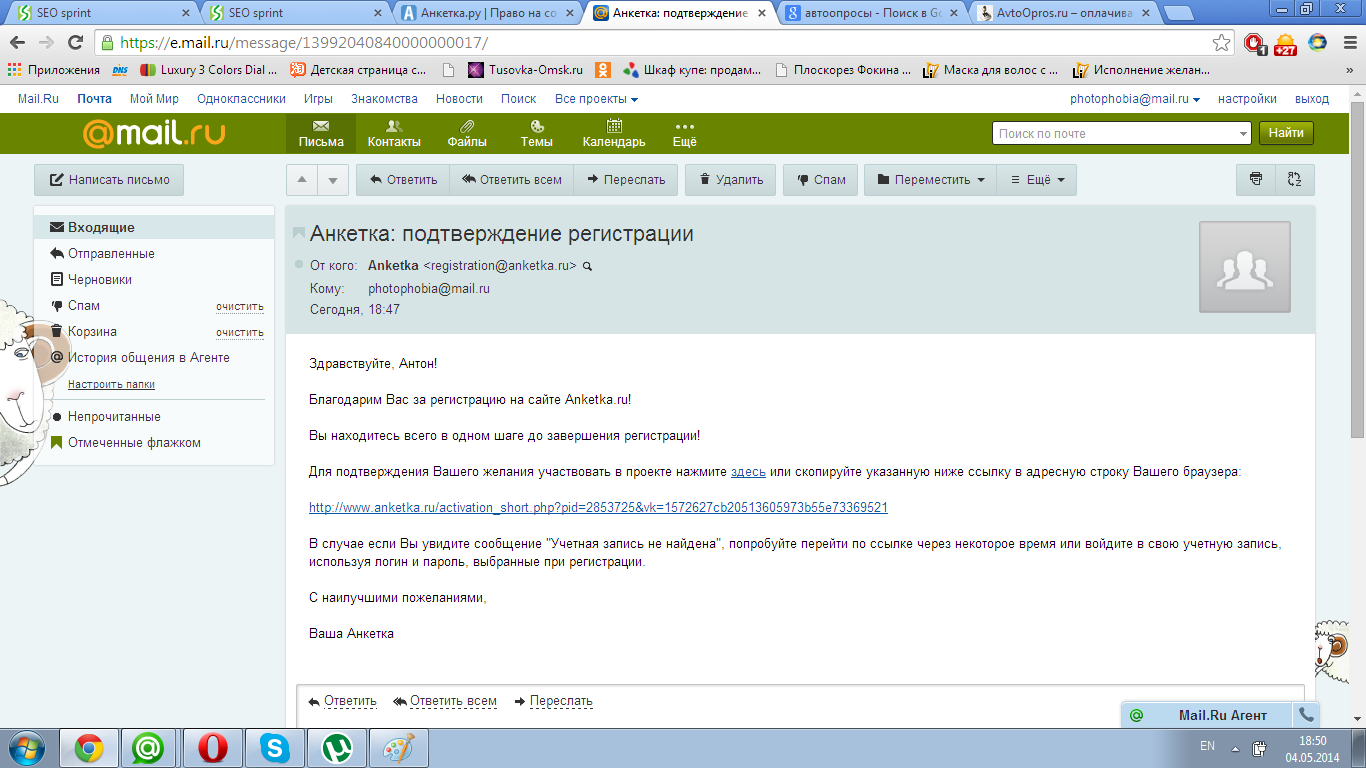Screen dimensions: 1366x768
Task: Delete the message with Удалить
Action: (x=731, y=180)
